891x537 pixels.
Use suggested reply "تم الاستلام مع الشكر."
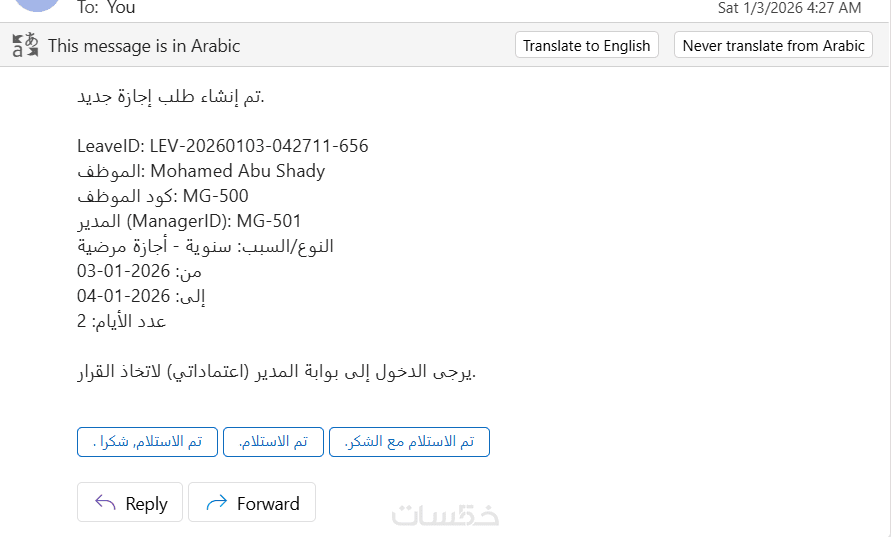[x=409, y=442]
